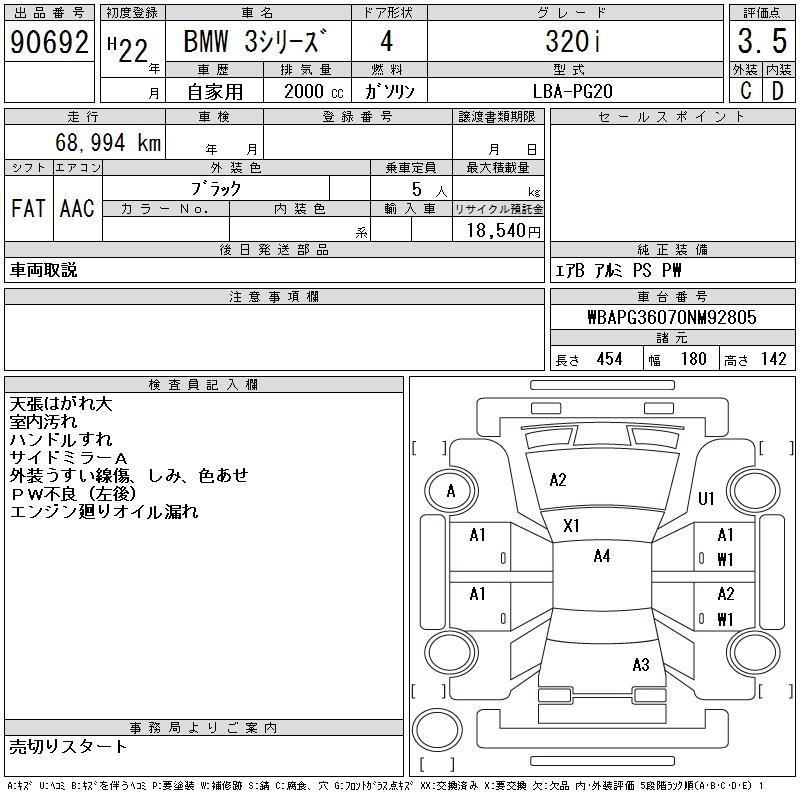The height and width of the screenshot is (800, 800).
Task: Click the U1 dent mark on the car diagram
Action: (706, 498)
